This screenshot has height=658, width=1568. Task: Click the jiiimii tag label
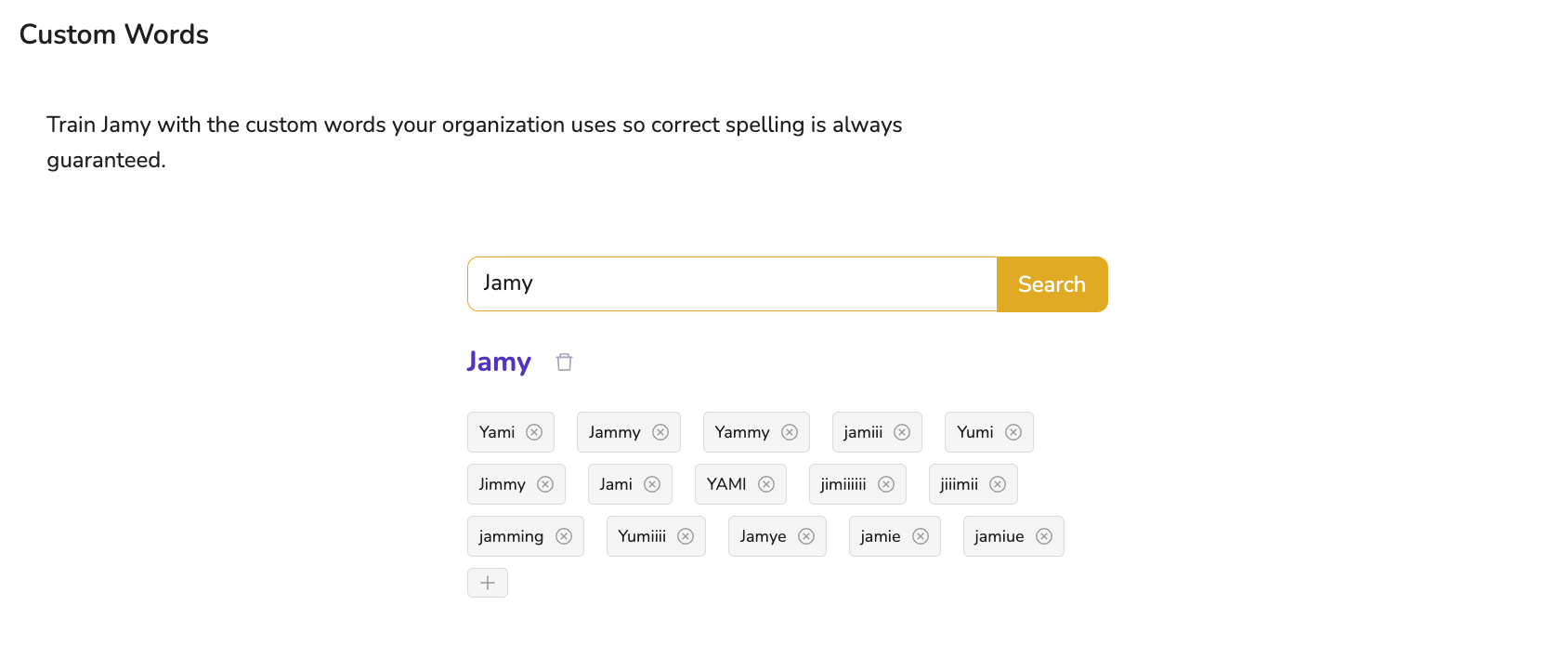[959, 484]
